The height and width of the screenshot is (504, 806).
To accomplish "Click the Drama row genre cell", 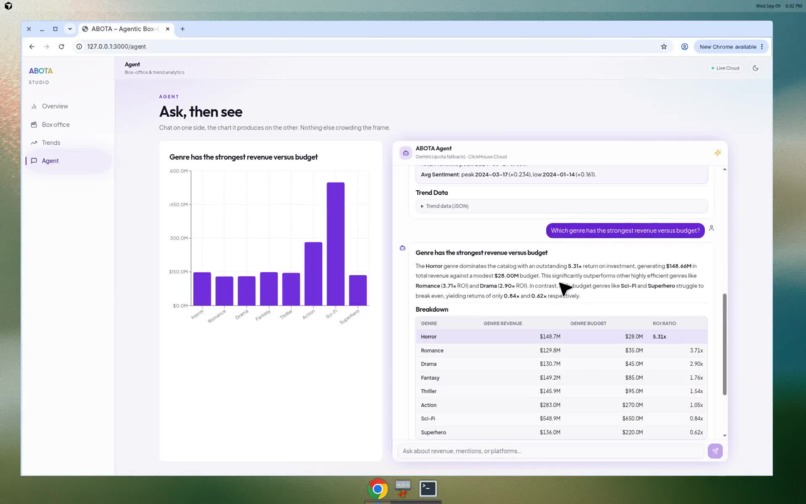I will (429, 364).
